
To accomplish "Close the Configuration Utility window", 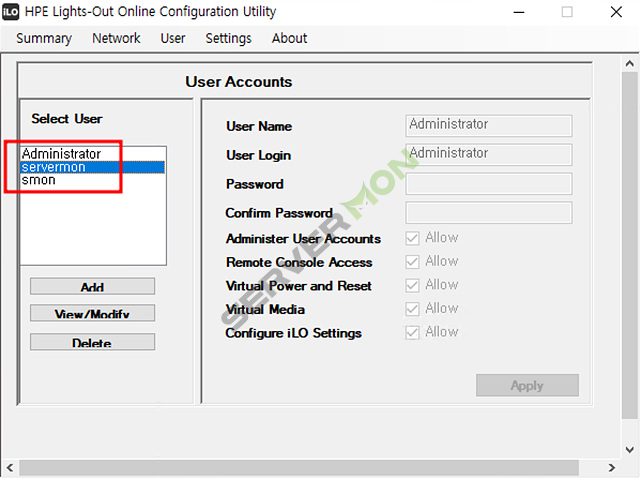I will click(616, 12).
